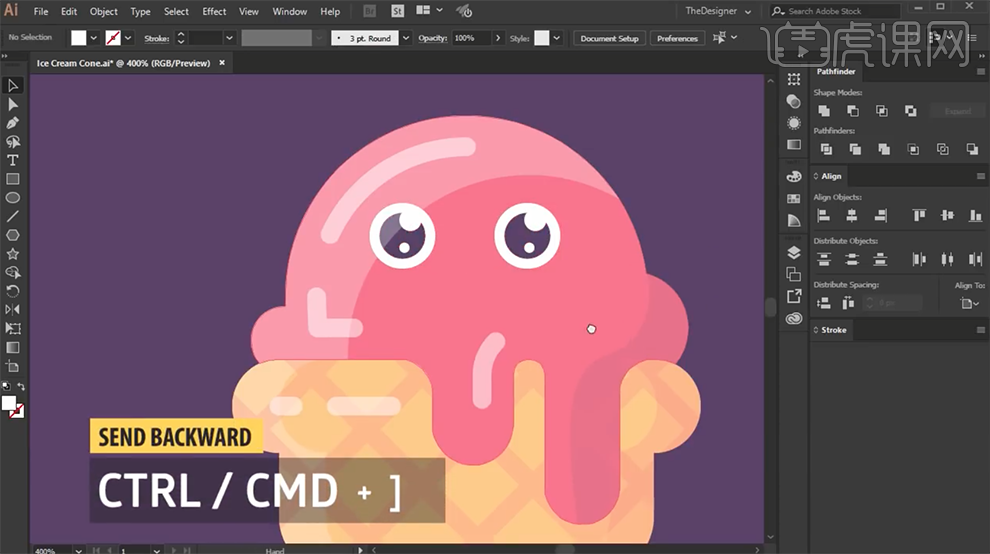Click the Document Setup button

coord(609,38)
